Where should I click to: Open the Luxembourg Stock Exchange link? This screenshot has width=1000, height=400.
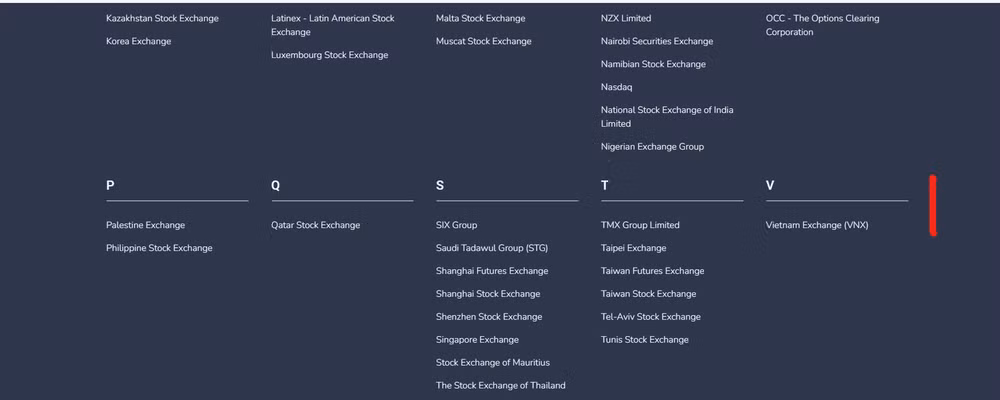point(330,56)
